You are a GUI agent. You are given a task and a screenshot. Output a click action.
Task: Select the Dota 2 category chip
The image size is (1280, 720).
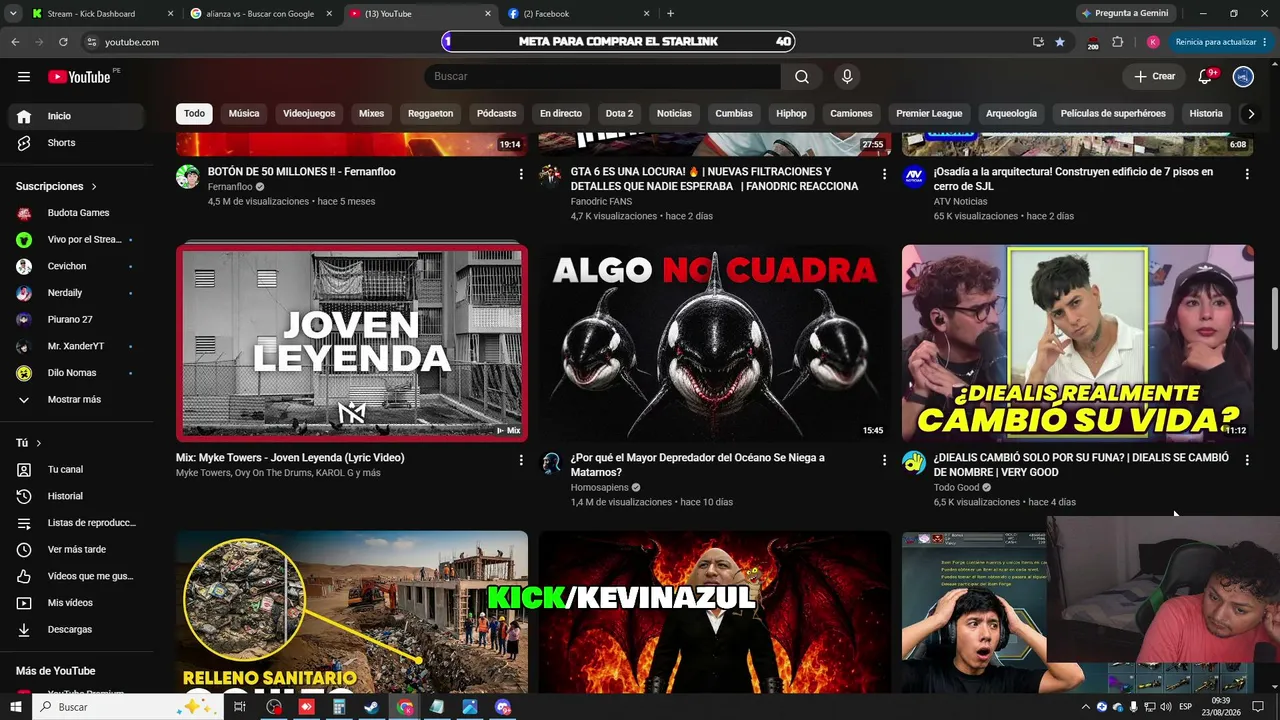(619, 114)
